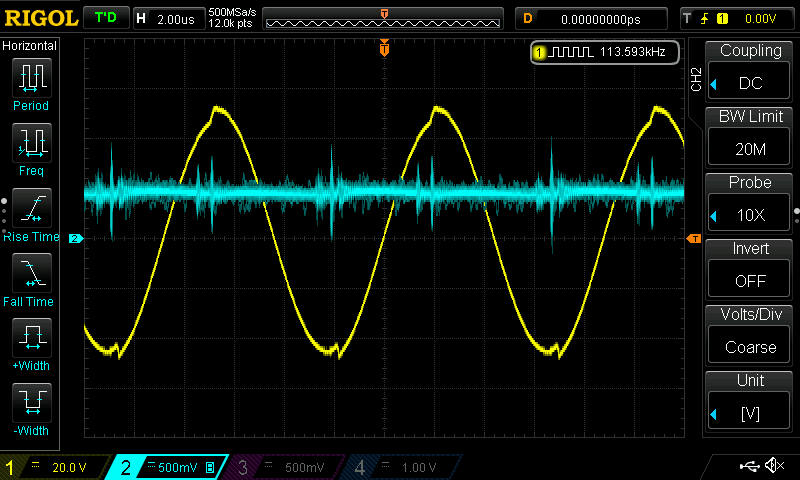Click the rising edge trigger icon
This screenshot has width=800, height=480.
coord(705,19)
